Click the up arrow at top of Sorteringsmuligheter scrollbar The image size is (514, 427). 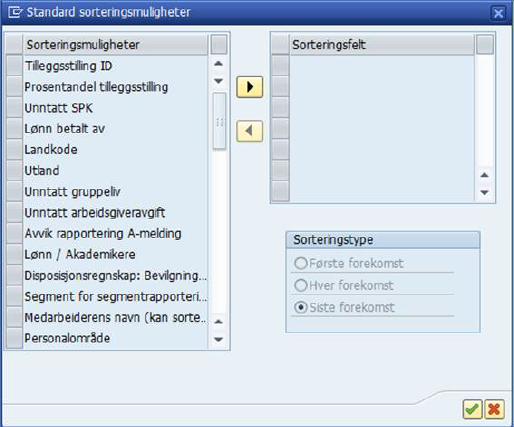pos(219,63)
